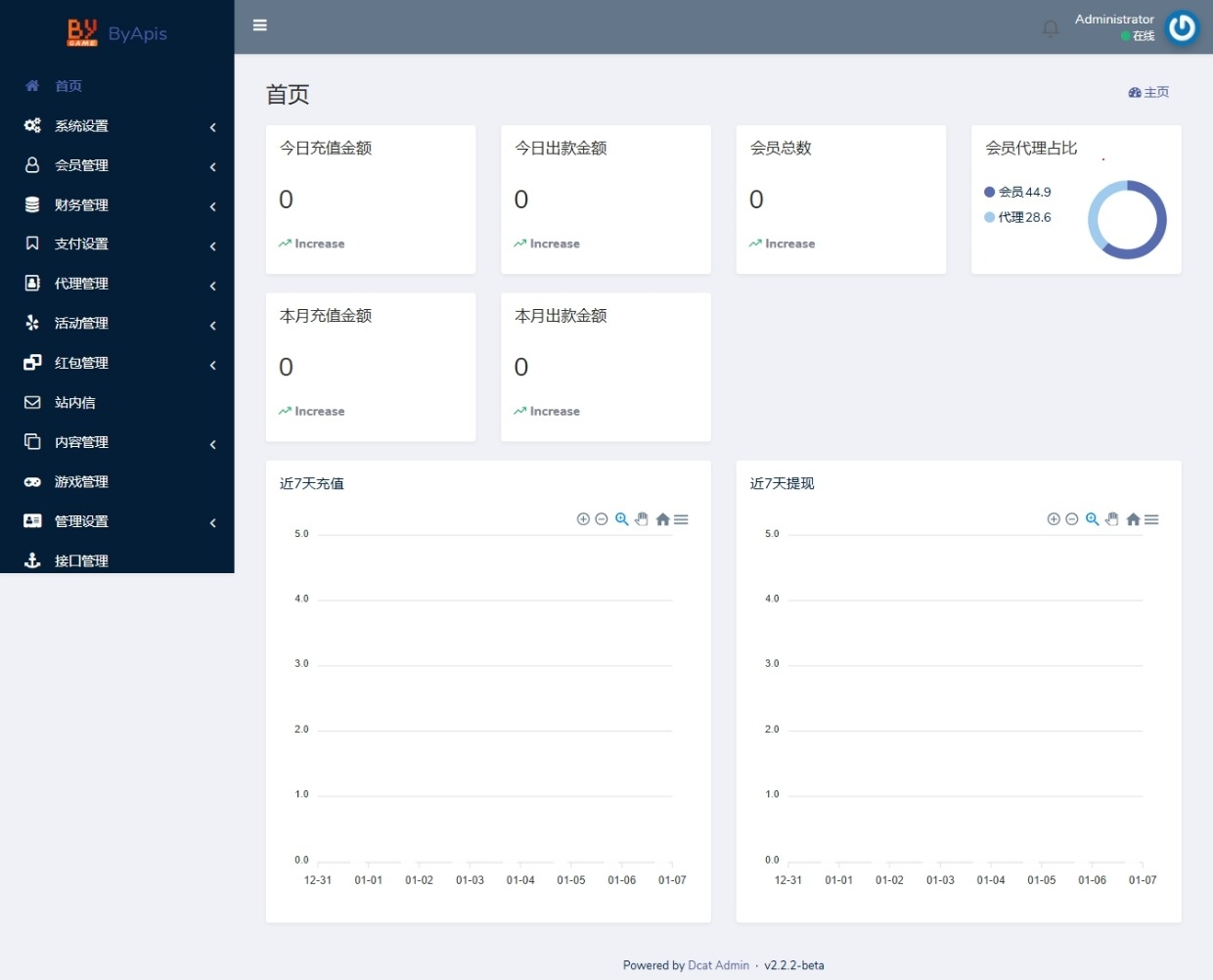Open 站内信 from the sidebar
This screenshot has height=980, width=1213.
pyautogui.click(x=75, y=403)
